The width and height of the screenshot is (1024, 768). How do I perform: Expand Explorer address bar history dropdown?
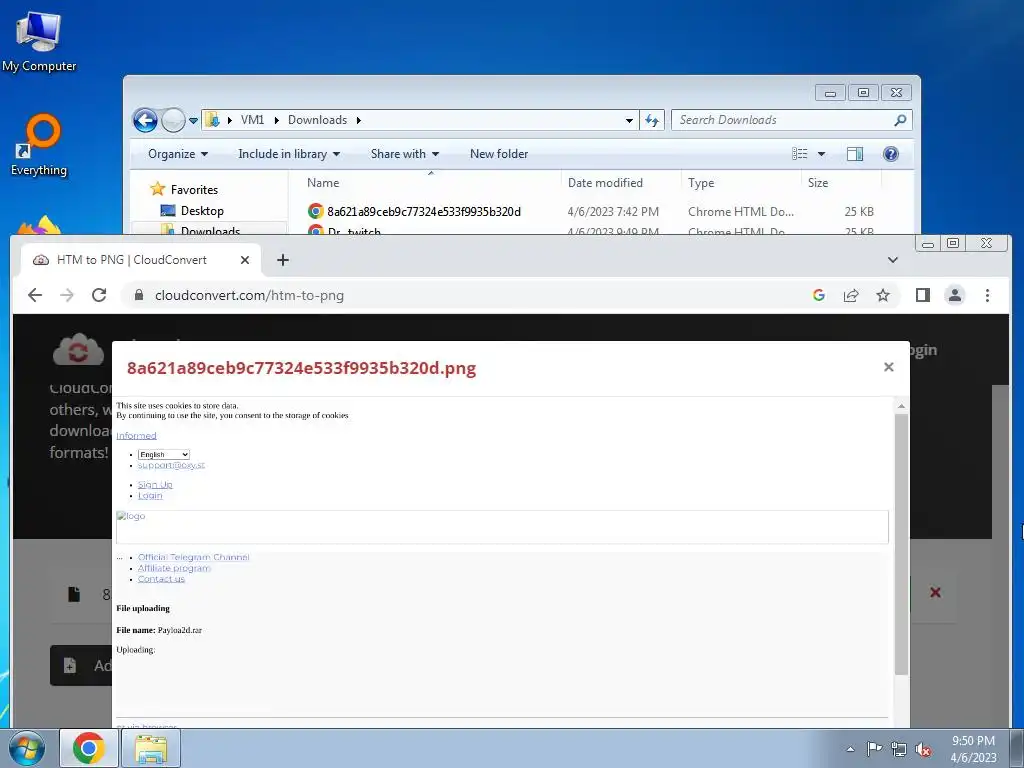pos(629,121)
